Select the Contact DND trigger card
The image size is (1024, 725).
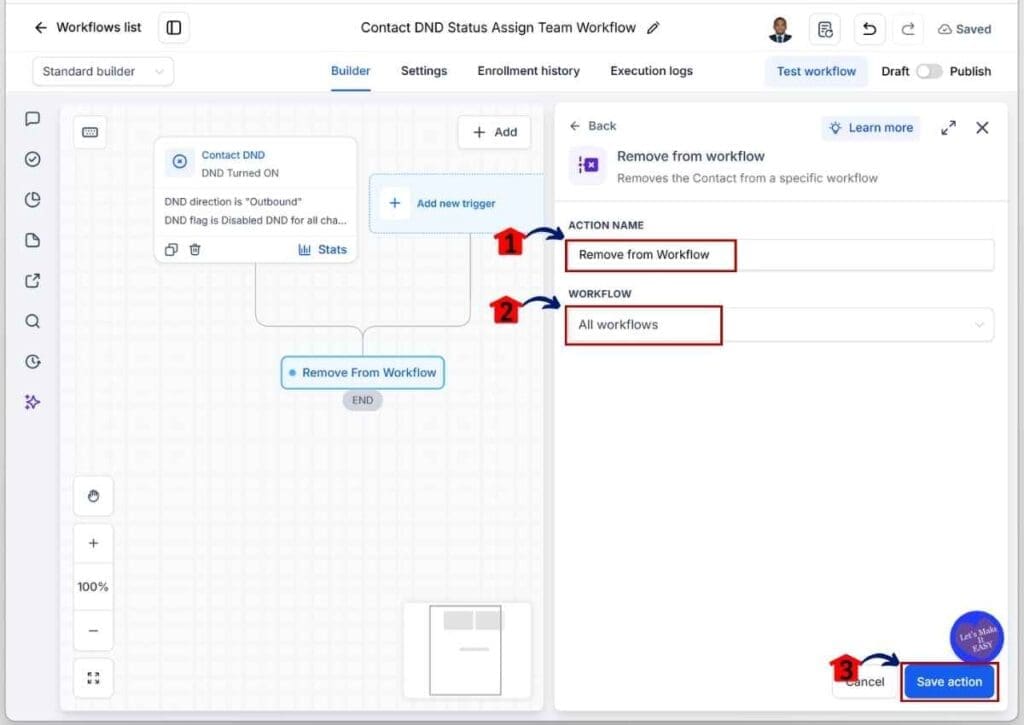255,200
